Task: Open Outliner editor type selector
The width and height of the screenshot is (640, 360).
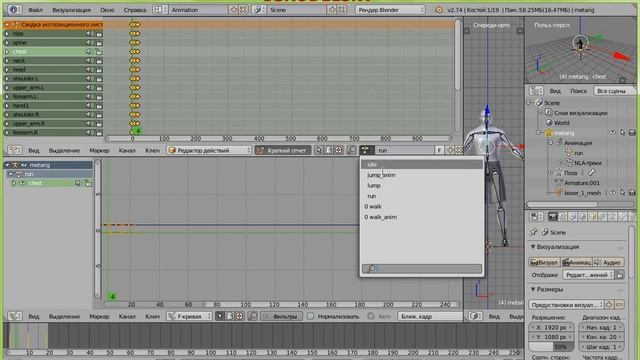Action: tap(536, 91)
